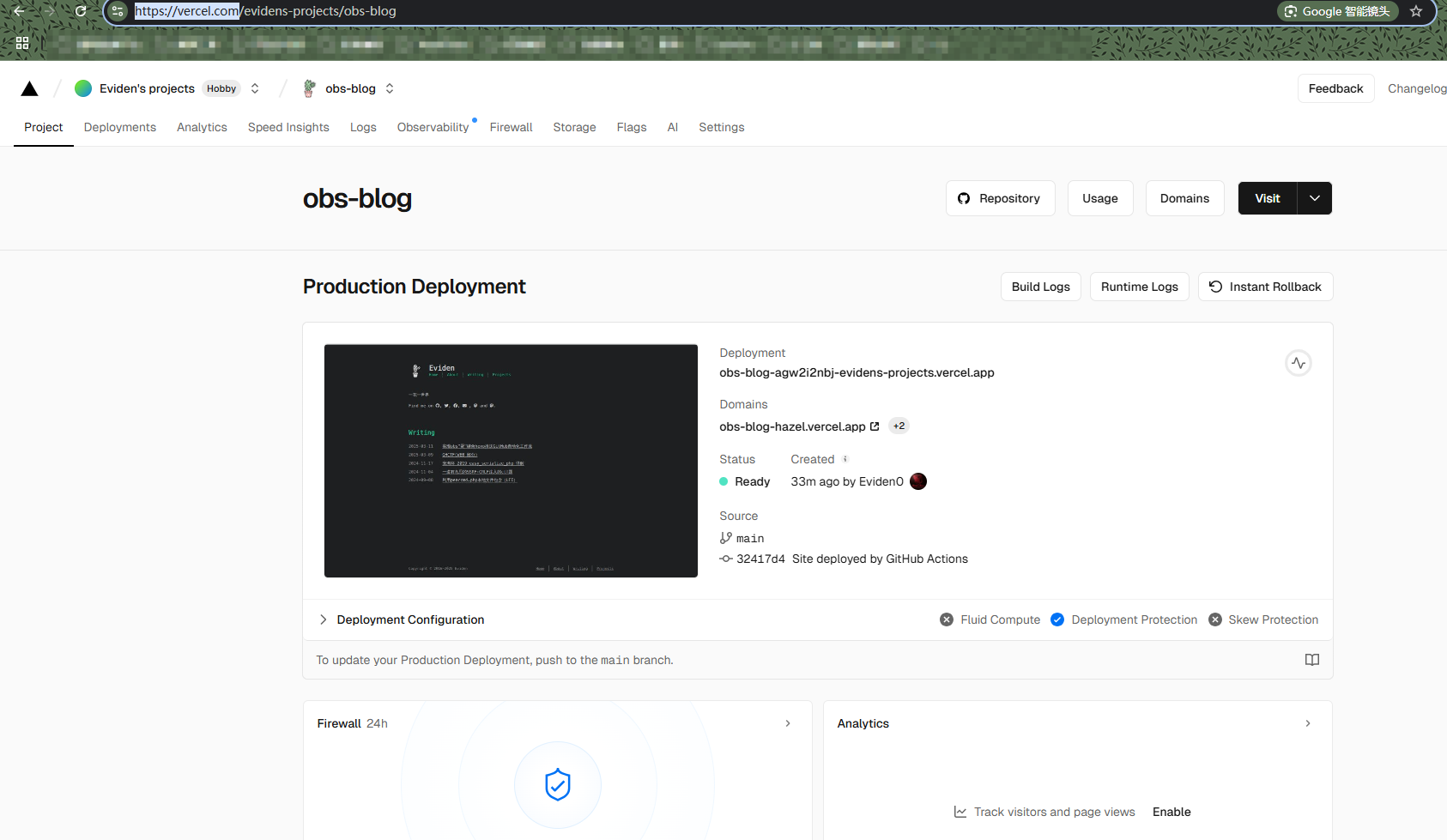Open the Settings tab
The height and width of the screenshot is (840, 1447).
tap(722, 127)
